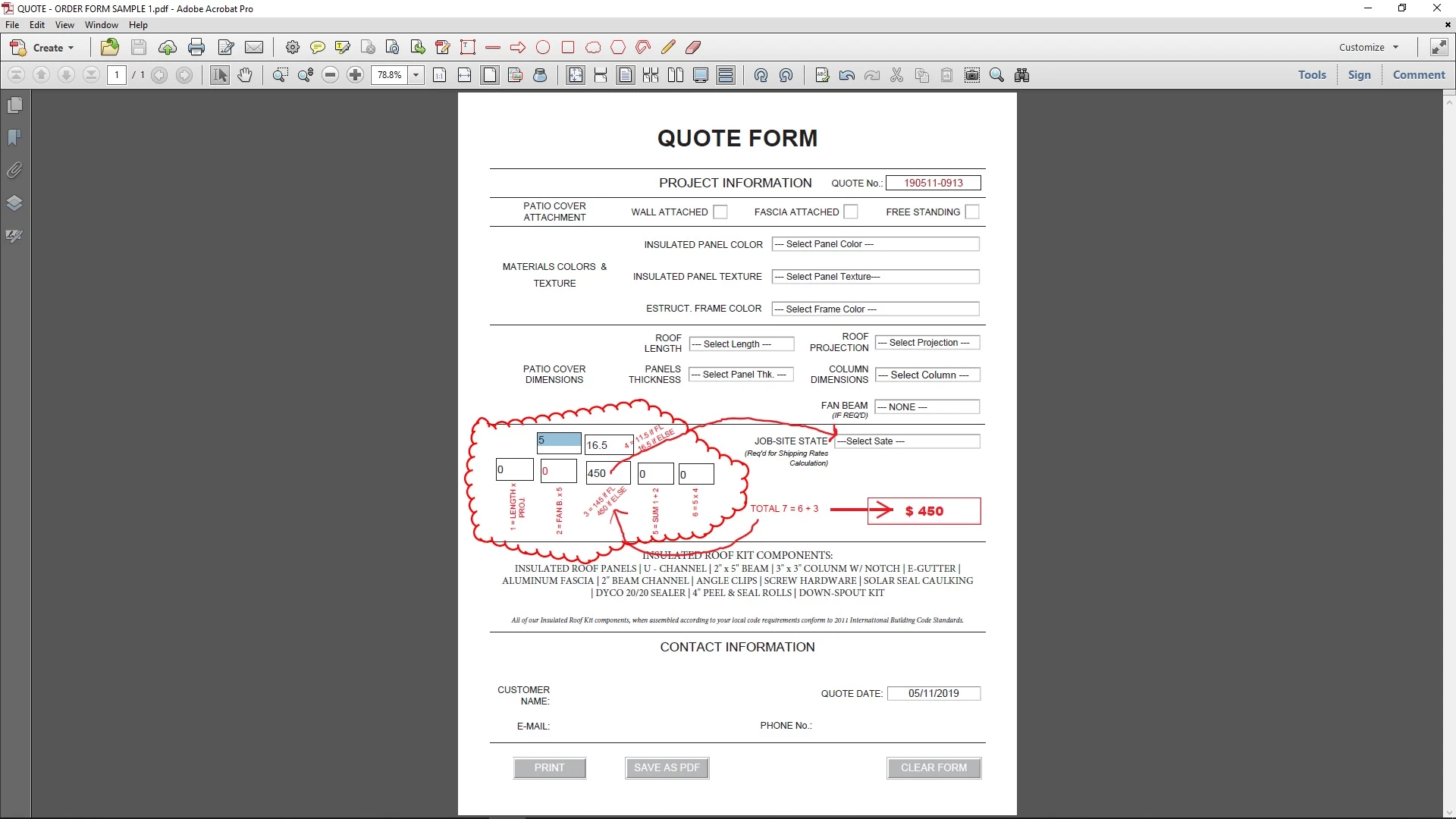Add a sticky note comment
The image size is (1456, 819).
pos(317,47)
